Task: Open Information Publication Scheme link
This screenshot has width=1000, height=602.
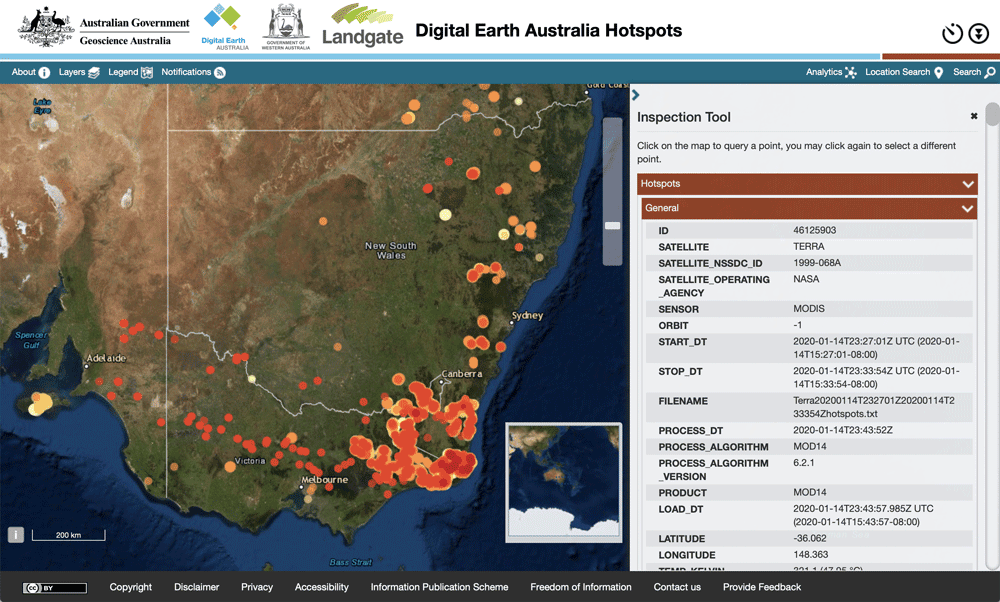Action: coord(439,587)
